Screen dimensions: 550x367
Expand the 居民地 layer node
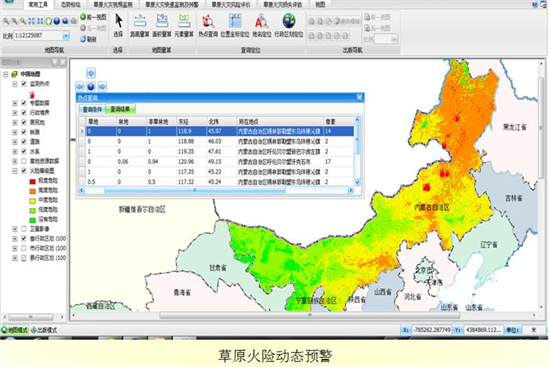tap(15, 122)
